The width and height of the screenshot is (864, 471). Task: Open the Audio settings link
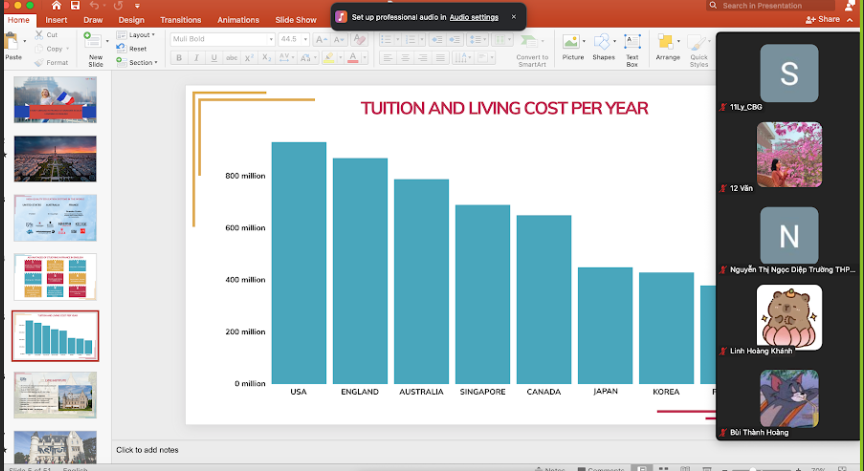click(x=473, y=17)
